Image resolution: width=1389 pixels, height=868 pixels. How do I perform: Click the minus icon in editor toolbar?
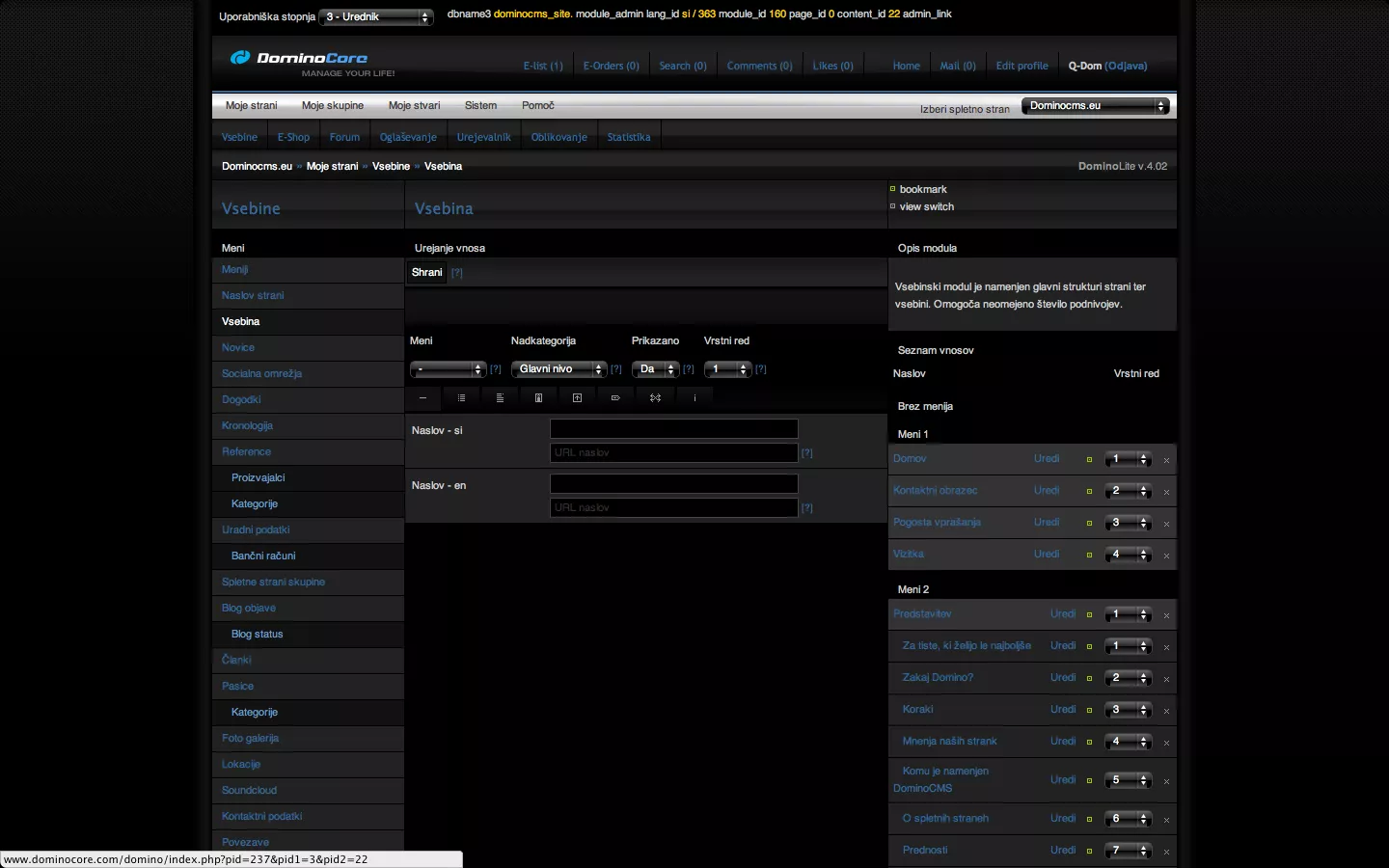click(x=422, y=398)
